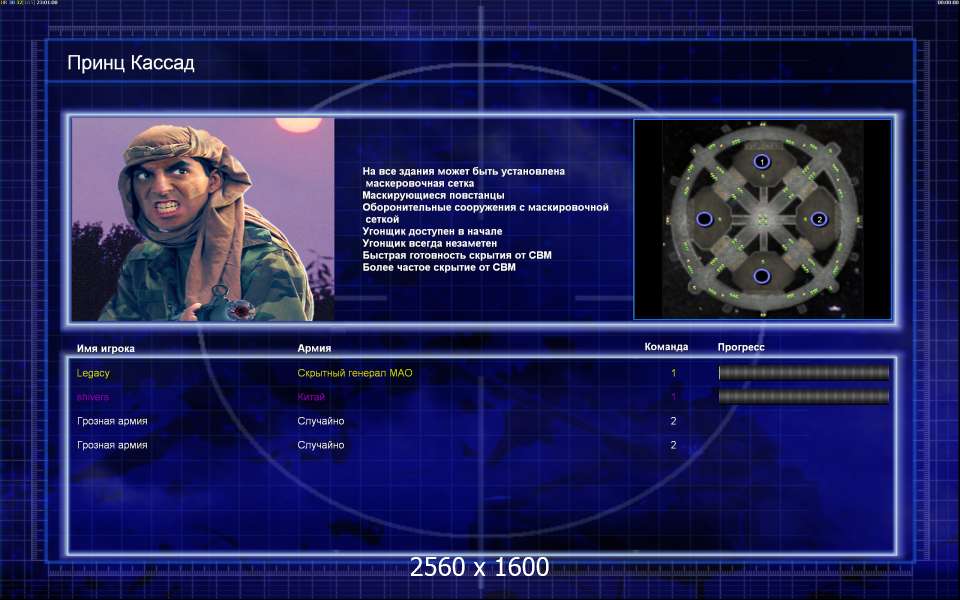Select player name "shivers"

pos(92,397)
